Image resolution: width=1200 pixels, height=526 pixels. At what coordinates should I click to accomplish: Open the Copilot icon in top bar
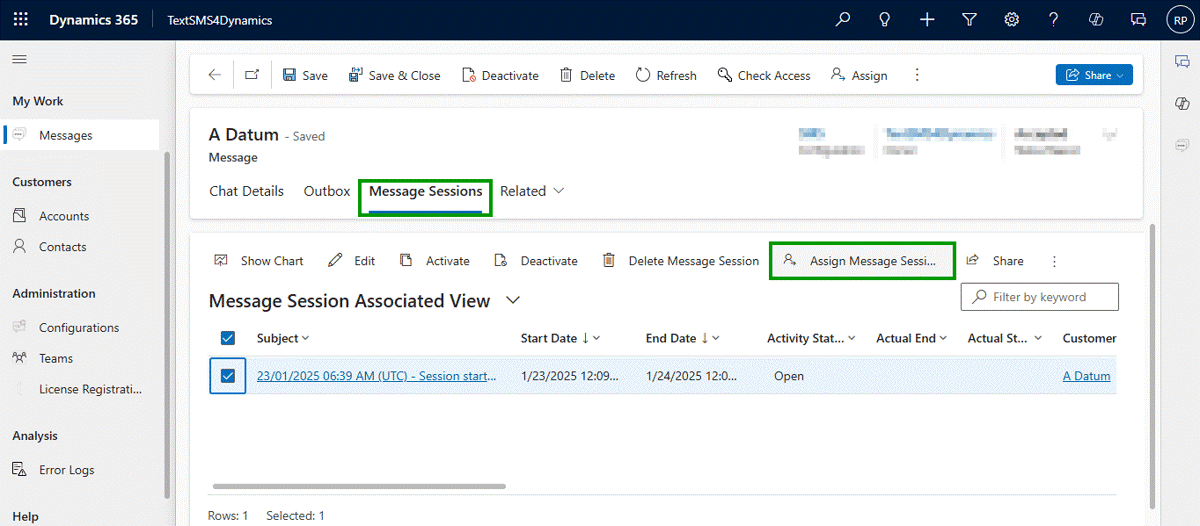pyautogui.click(x=1095, y=20)
